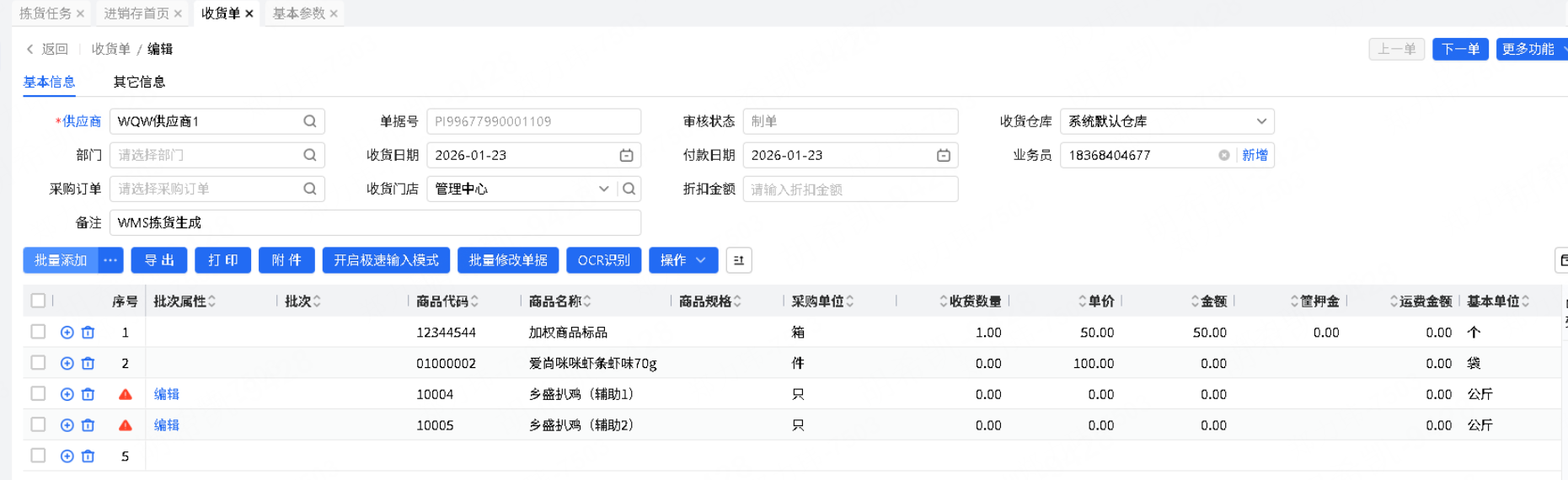Expand the 收货仓库 warehouse dropdown
Image resolution: width=1568 pixels, height=480 pixels.
pos(1260,121)
